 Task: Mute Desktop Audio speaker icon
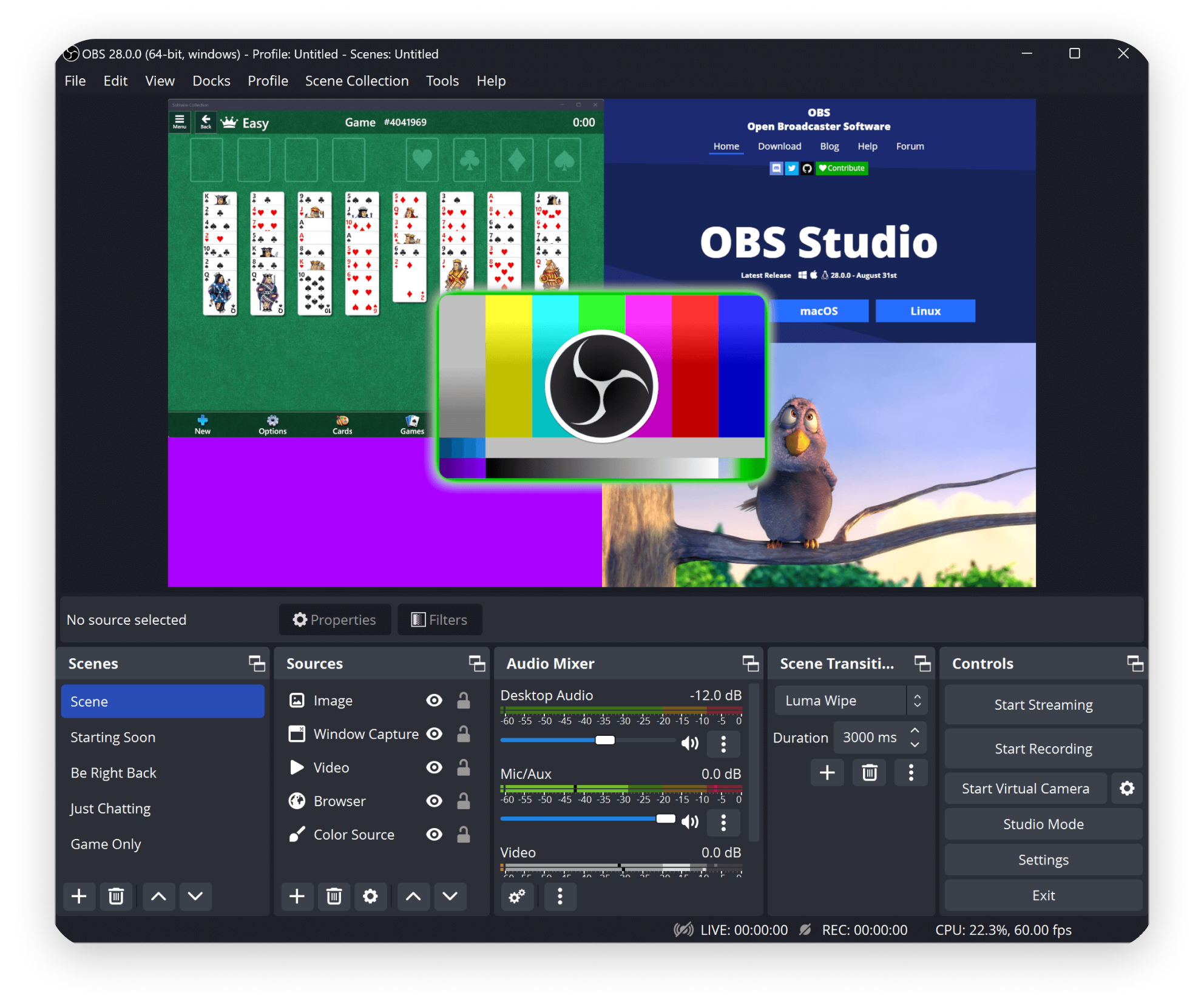(690, 743)
